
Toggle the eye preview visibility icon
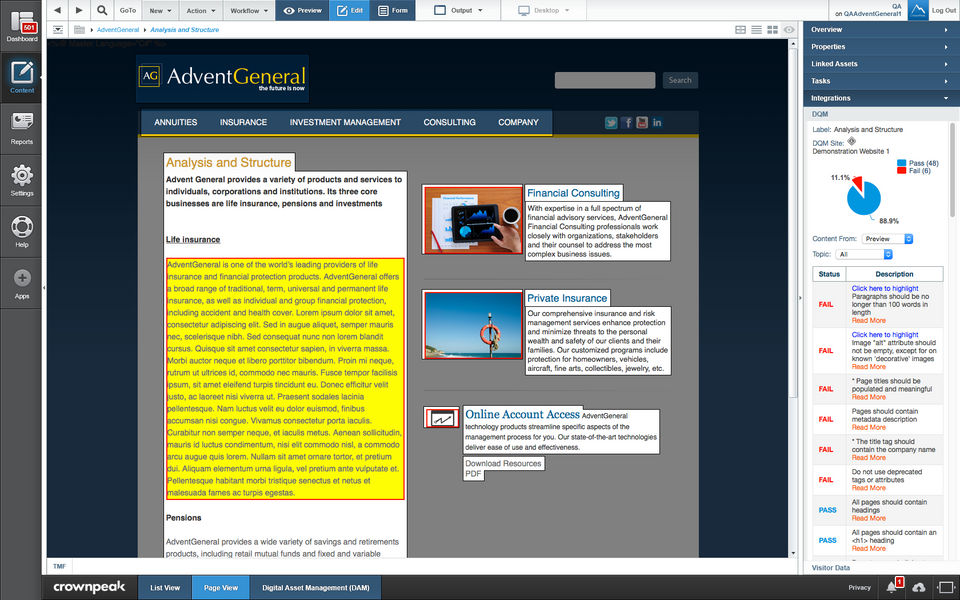pyautogui.click(x=789, y=29)
